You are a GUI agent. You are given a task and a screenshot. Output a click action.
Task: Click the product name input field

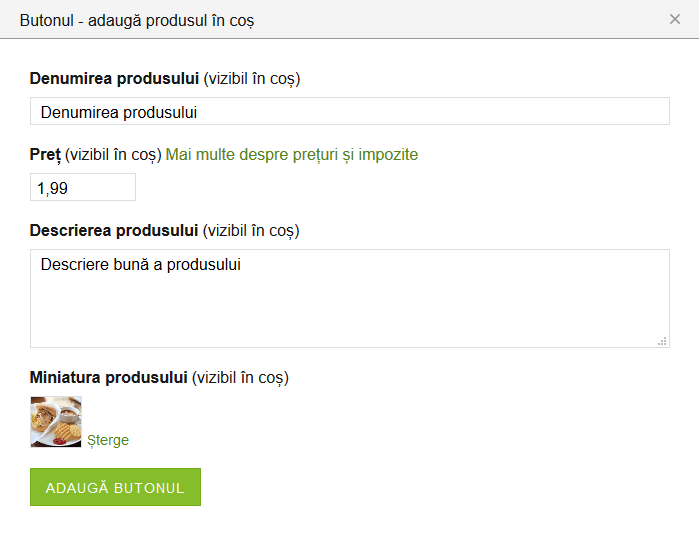tap(400, 112)
